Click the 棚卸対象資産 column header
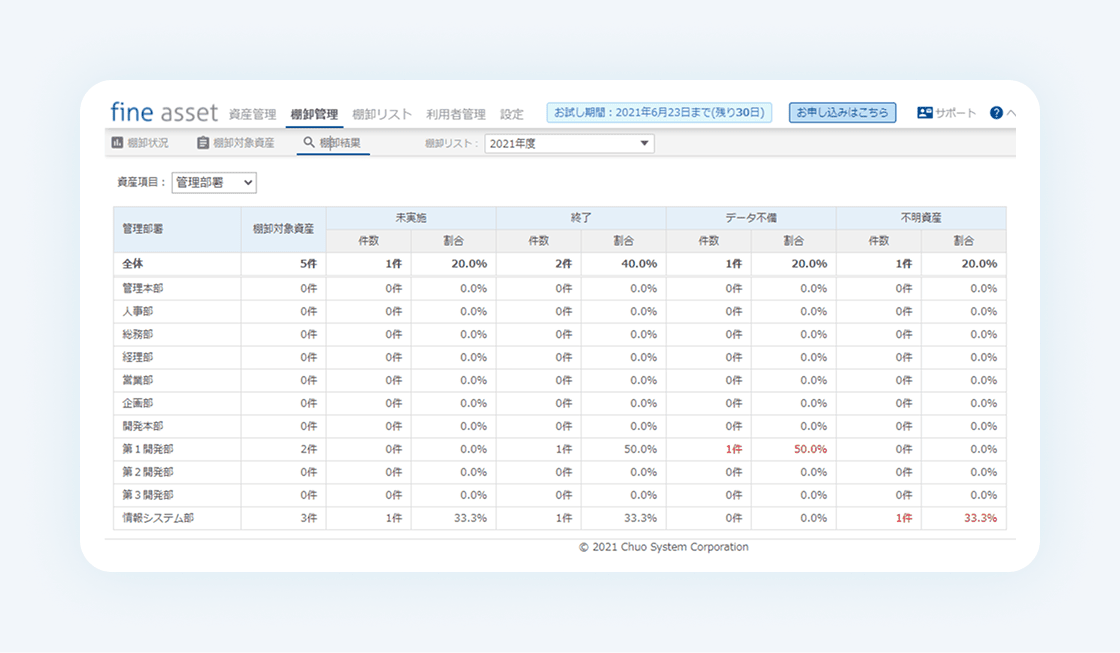This screenshot has height=653, width=1120. point(284,229)
